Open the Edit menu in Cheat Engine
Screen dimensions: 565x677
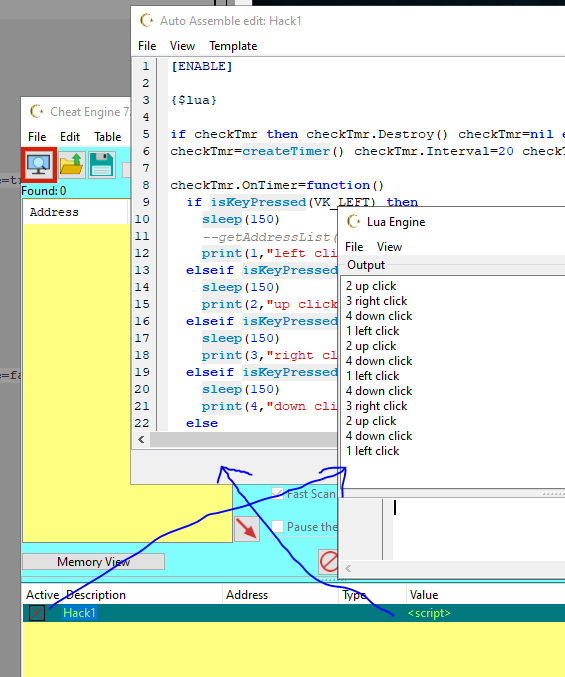pos(70,137)
